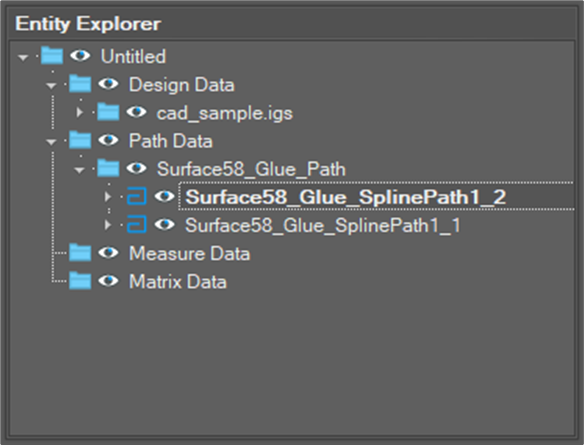The width and height of the screenshot is (584, 445).
Task: Click the Matrix Data folder icon
Action: (x=80, y=281)
